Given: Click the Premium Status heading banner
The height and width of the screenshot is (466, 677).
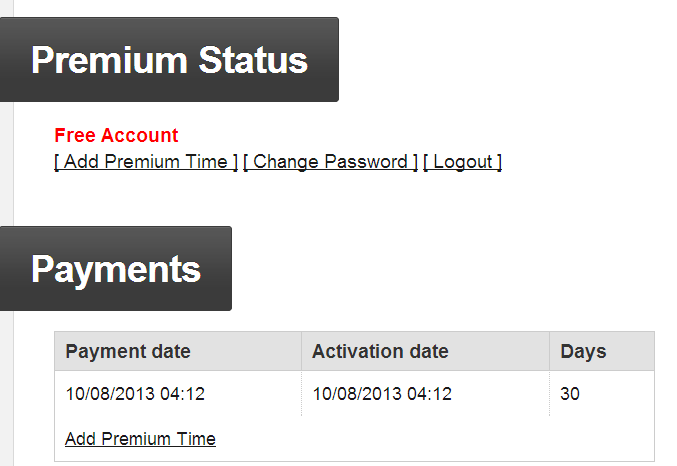Looking at the screenshot, I should 169,60.
